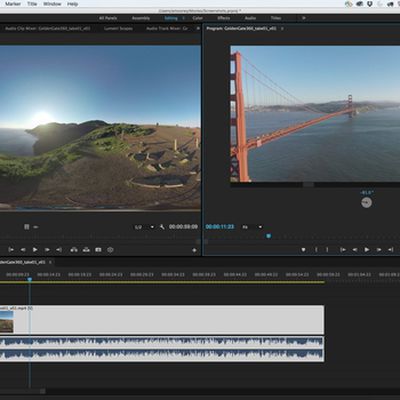
Task: Open the Help menu in menu bar
Action: tap(72, 4)
